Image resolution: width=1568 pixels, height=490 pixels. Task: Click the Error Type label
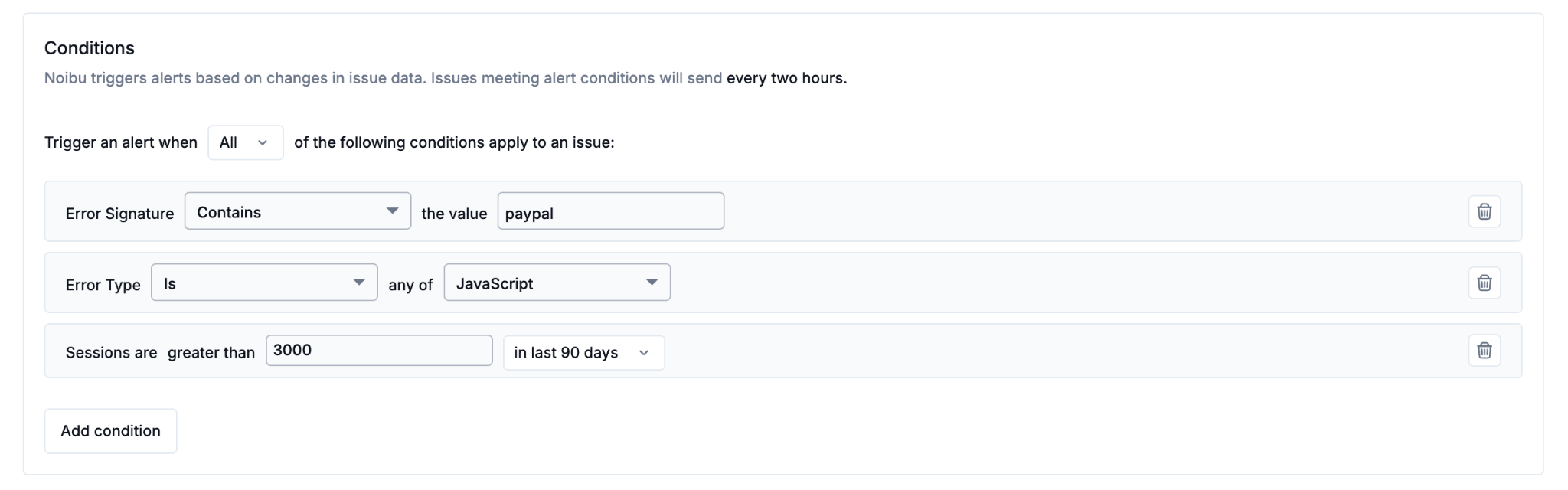[103, 285]
